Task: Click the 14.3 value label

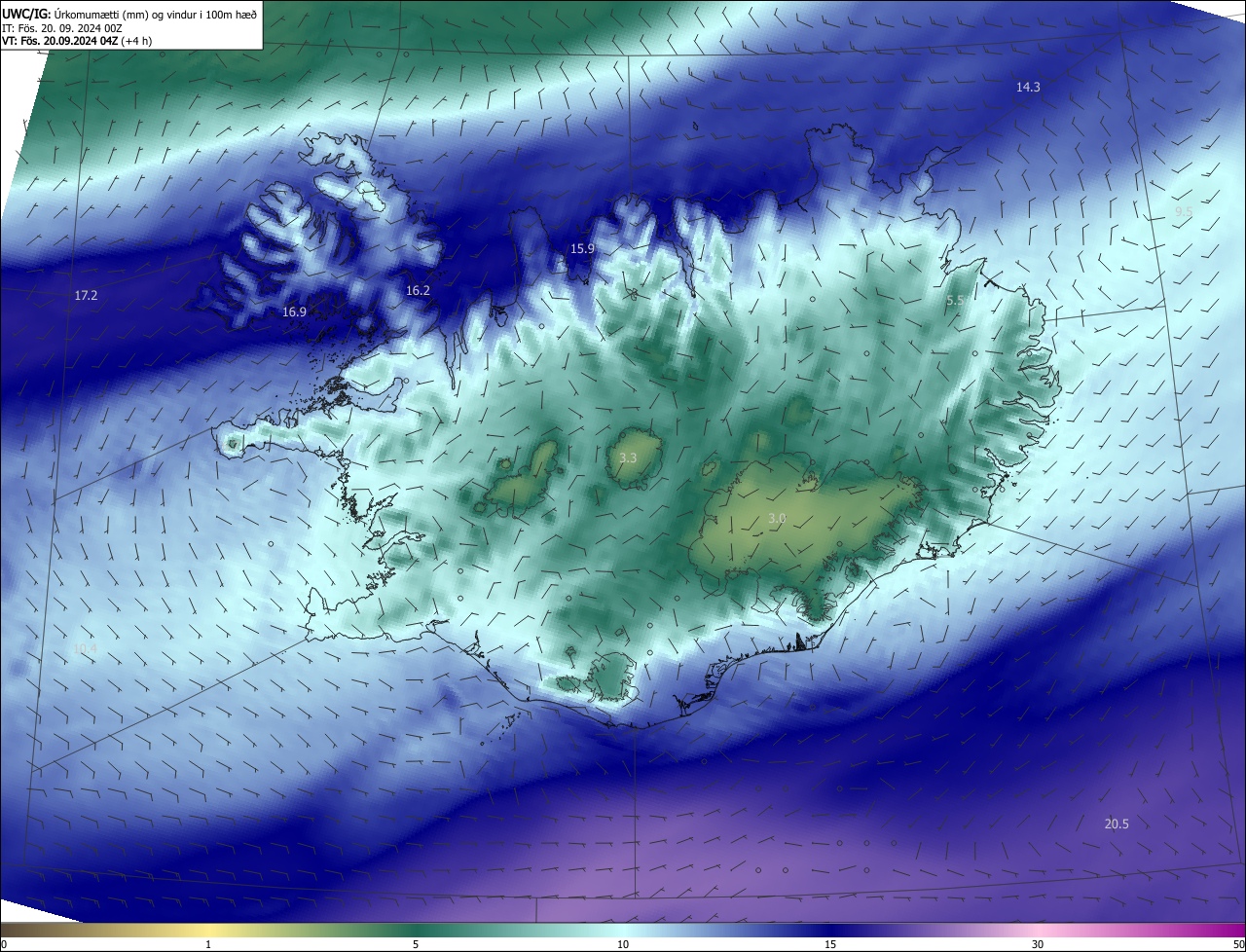Action: [x=1028, y=88]
